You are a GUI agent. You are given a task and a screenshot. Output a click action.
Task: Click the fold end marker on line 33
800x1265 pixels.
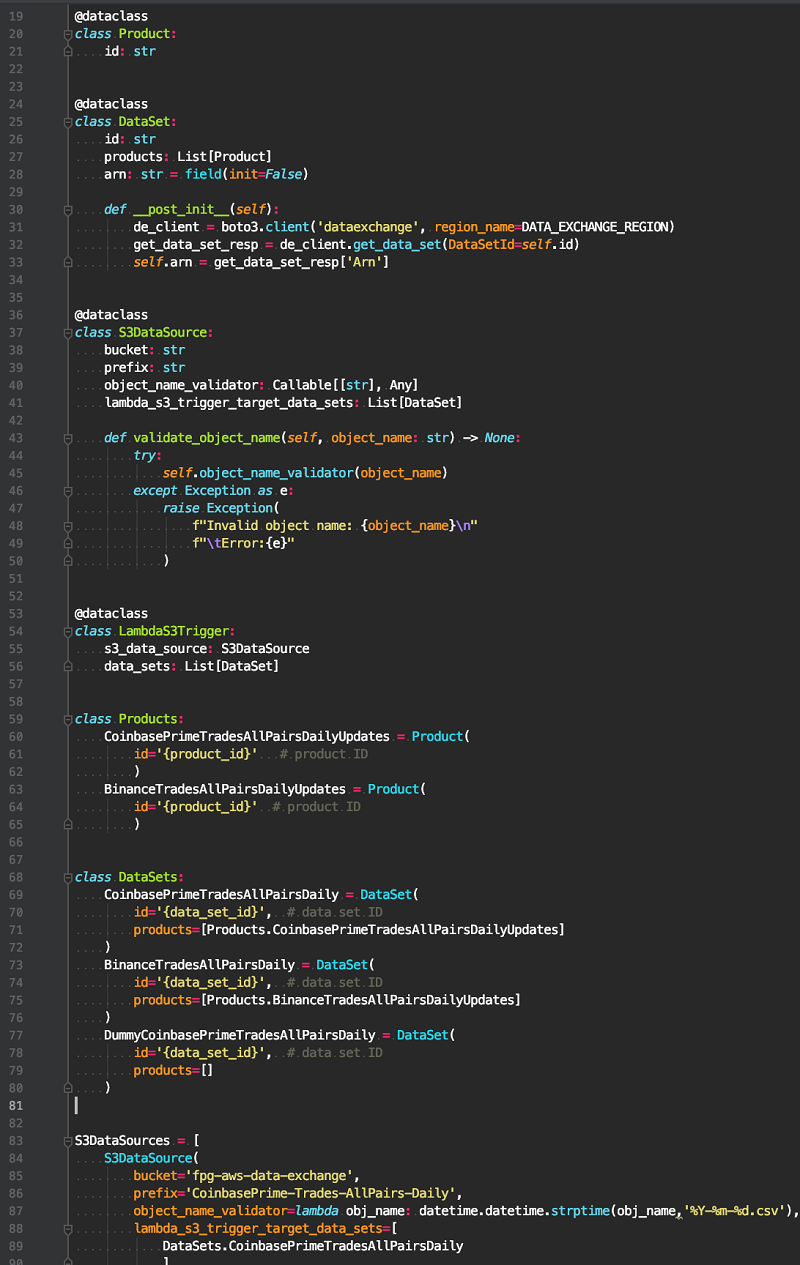coord(66,262)
